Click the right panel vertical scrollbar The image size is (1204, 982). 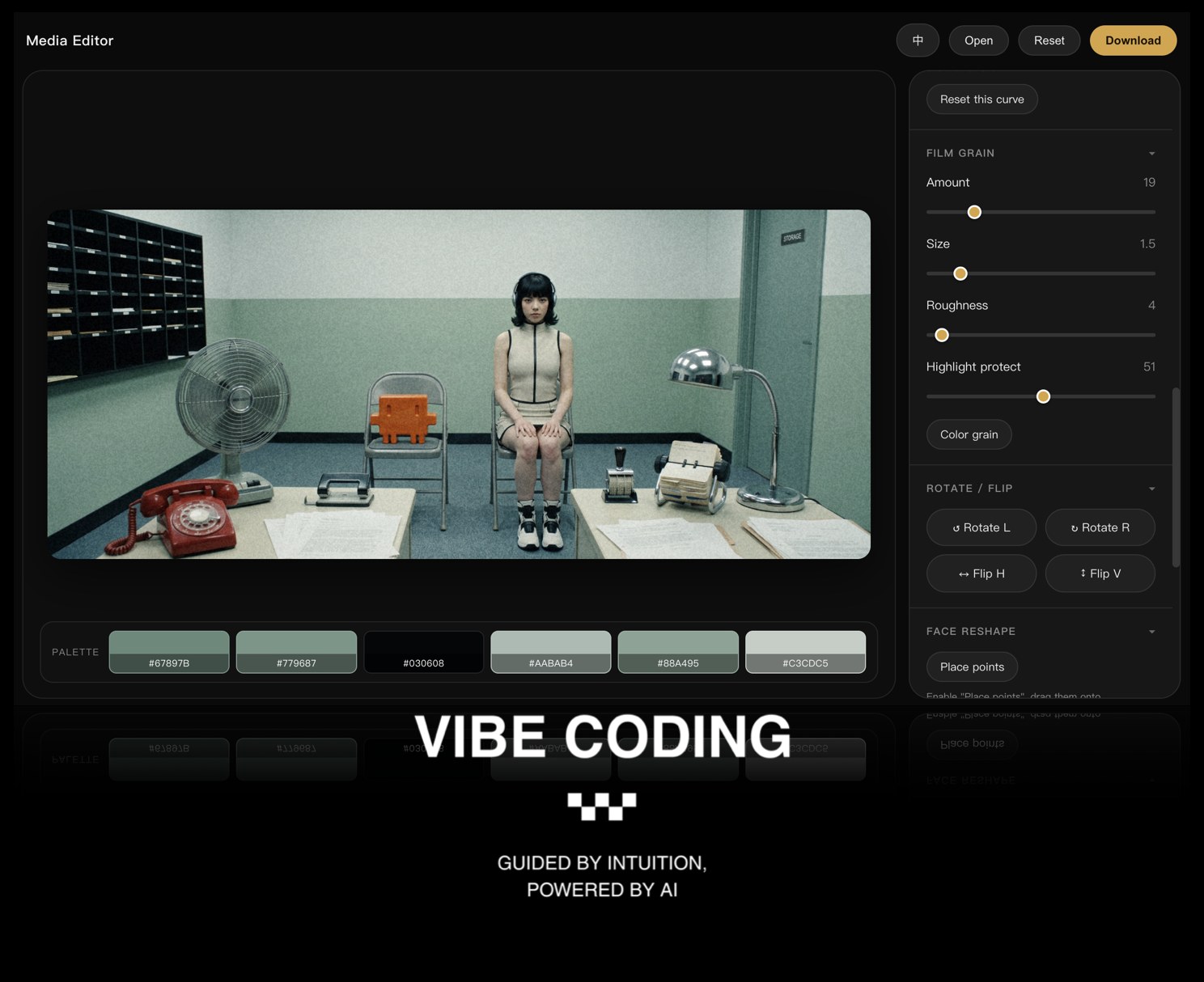[1176, 477]
